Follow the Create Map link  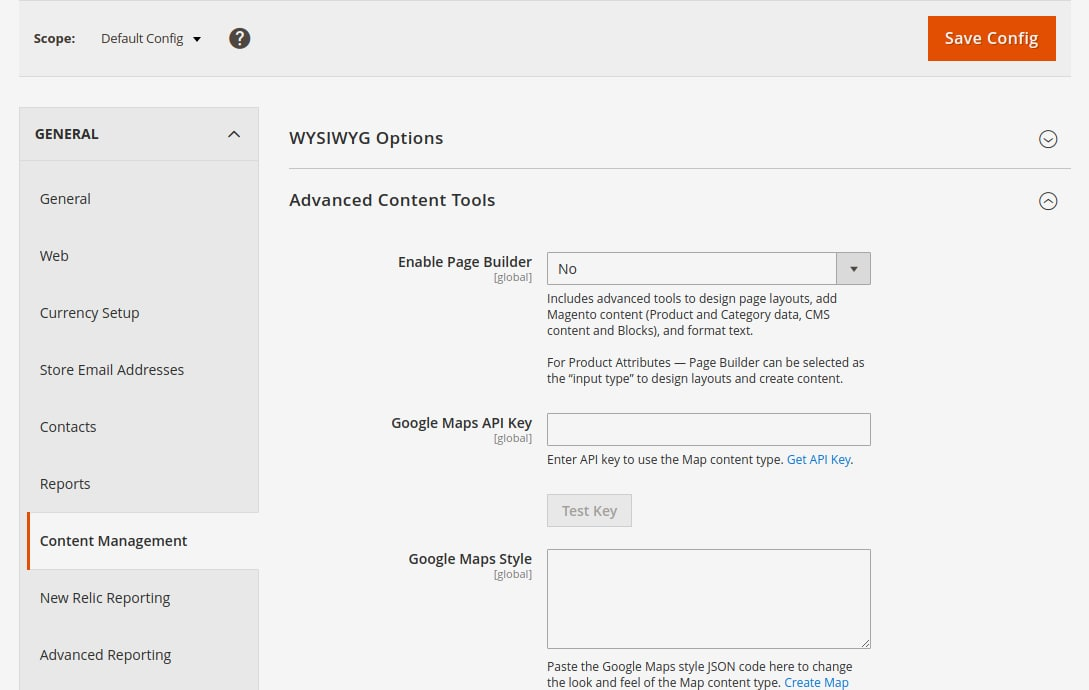tap(816, 682)
